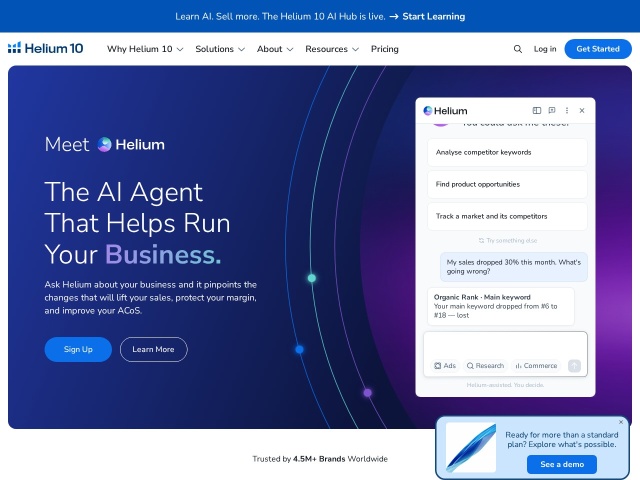This screenshot has width=640, height=480.
Task: Select the Ads chip in chat input
Action: (445, 366)
